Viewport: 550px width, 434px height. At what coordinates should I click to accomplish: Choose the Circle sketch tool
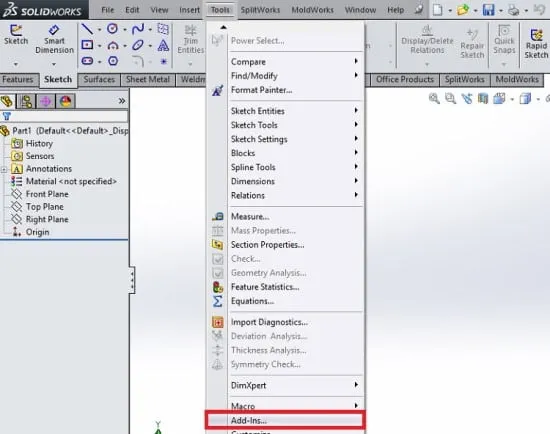click(112, 28)
